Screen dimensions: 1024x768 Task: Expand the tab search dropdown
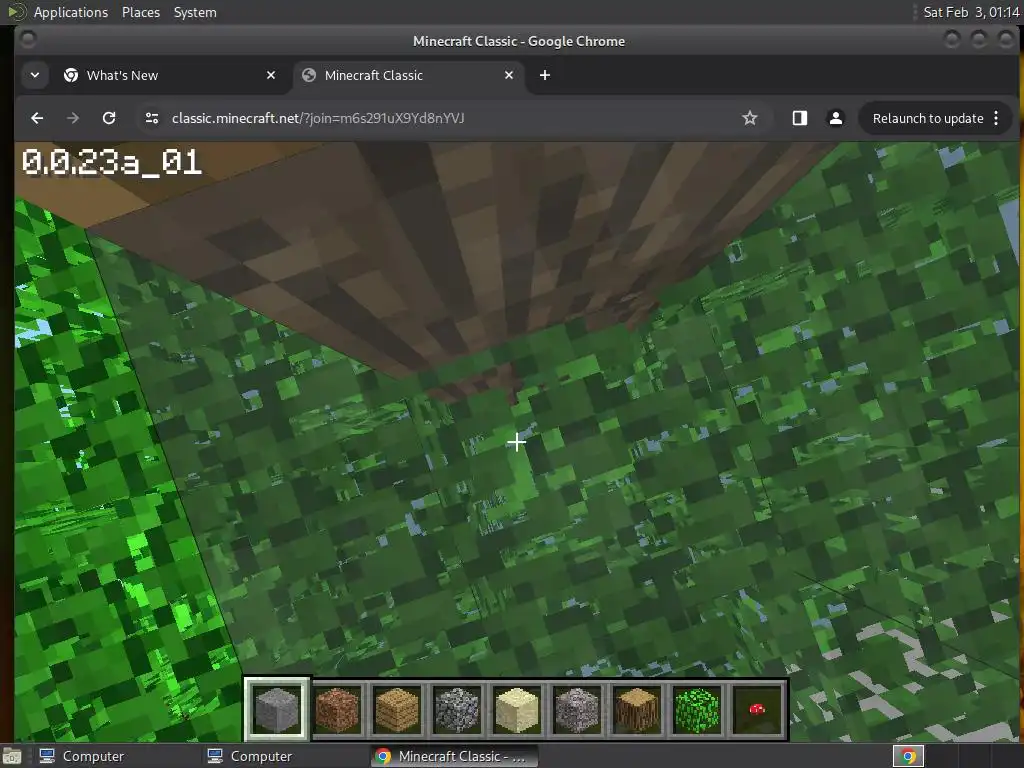[x=35, y=75]
